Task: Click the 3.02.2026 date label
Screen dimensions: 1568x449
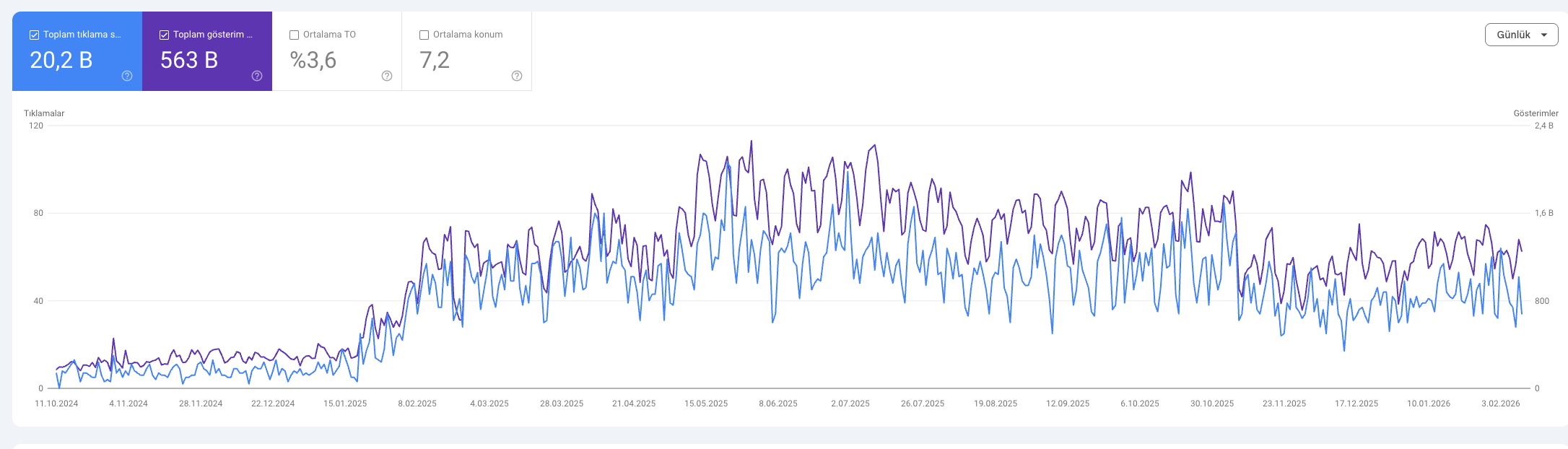Action: point(1501,404)
